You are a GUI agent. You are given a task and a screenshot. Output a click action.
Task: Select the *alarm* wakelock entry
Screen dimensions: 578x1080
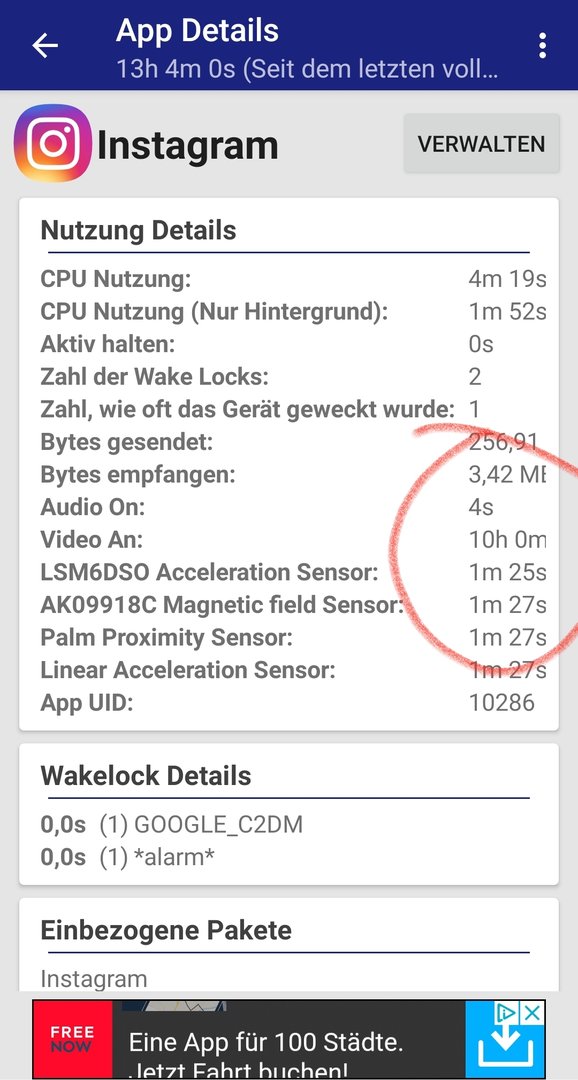tap(128, 857)
